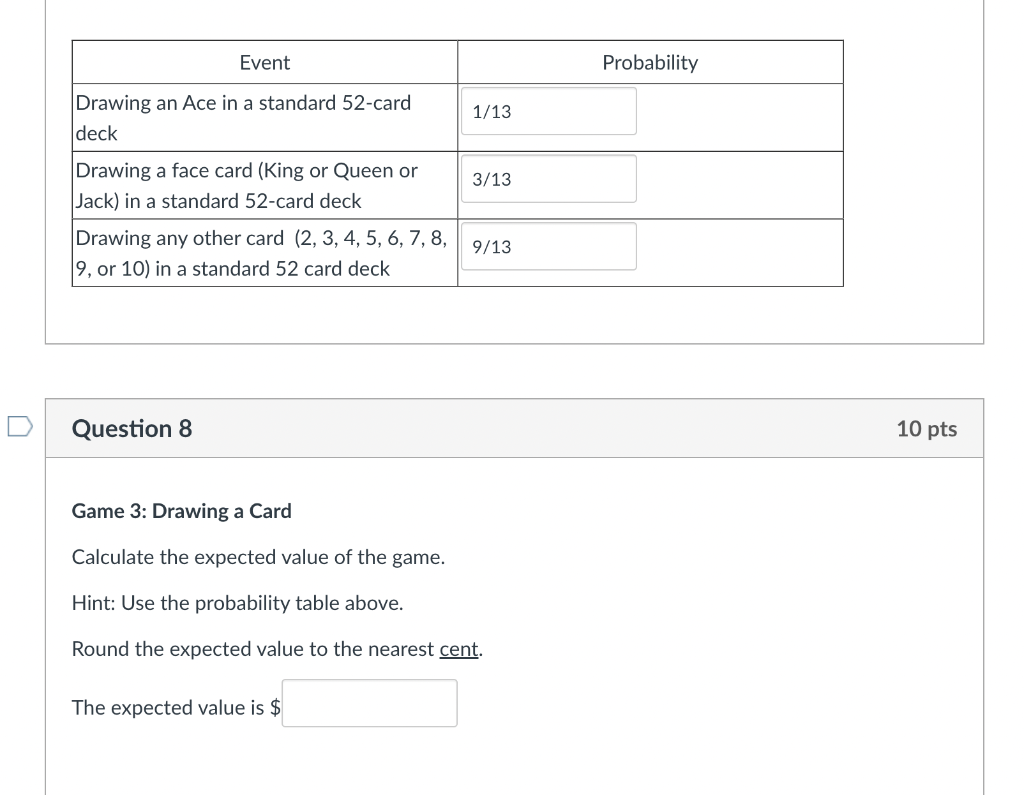Click the underlined word cent

click(458, 649)
